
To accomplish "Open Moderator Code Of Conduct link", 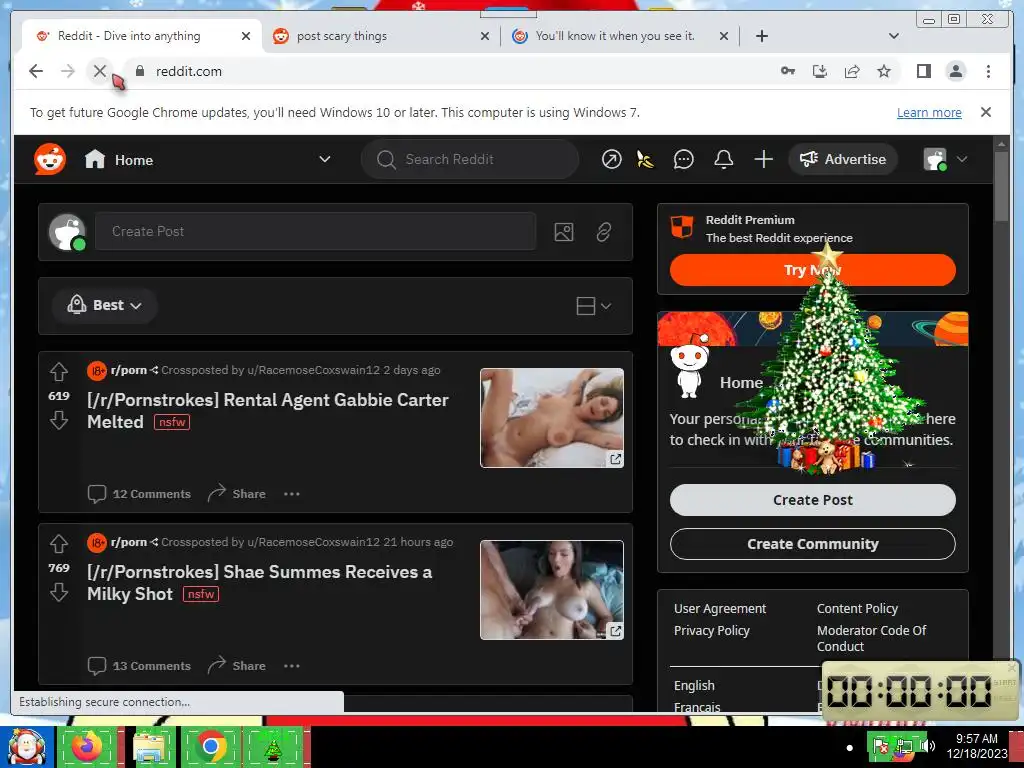I will 871,639.
